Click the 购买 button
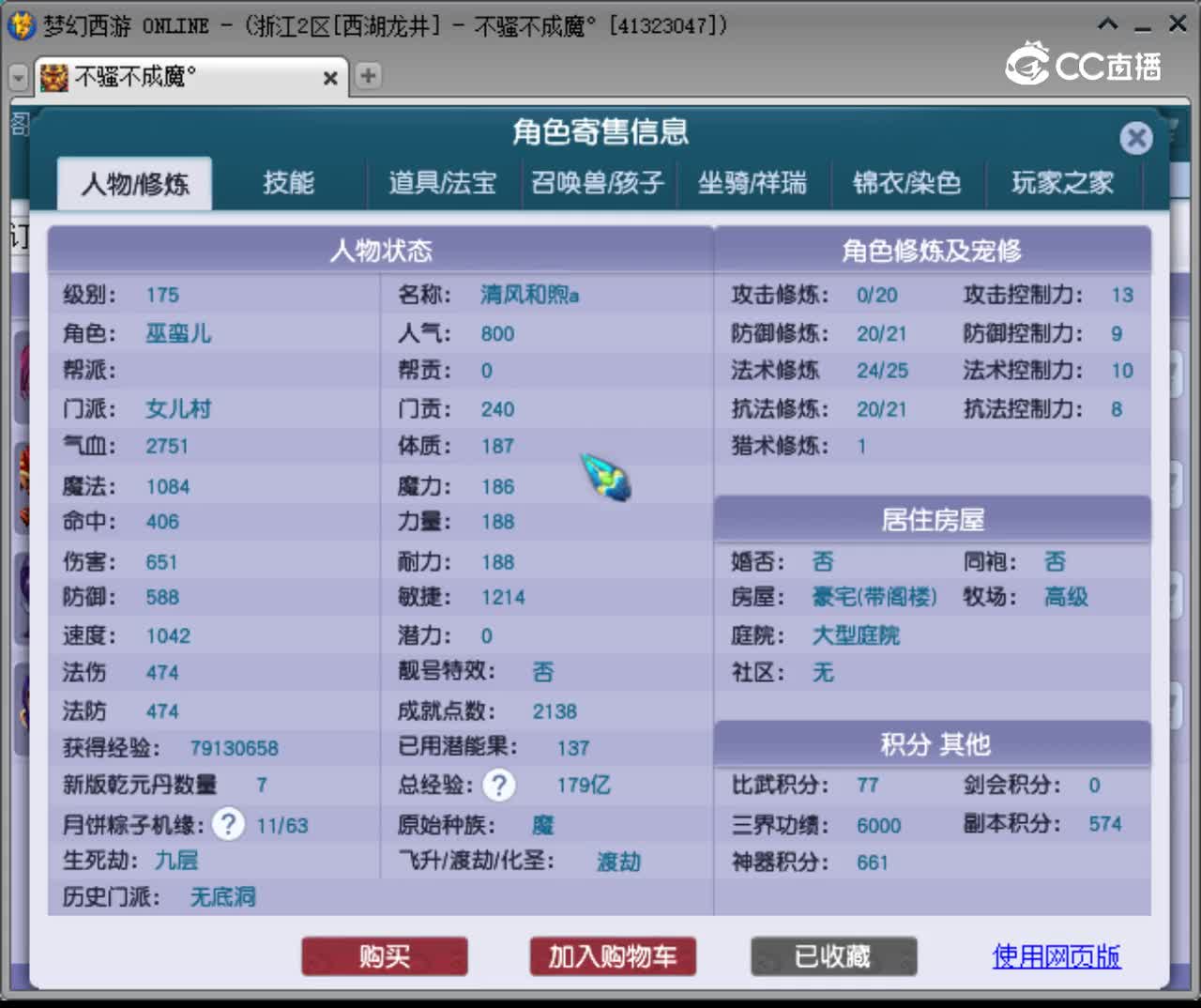The height and width of the screenshot is (1008, 1201). pos(385,956)
